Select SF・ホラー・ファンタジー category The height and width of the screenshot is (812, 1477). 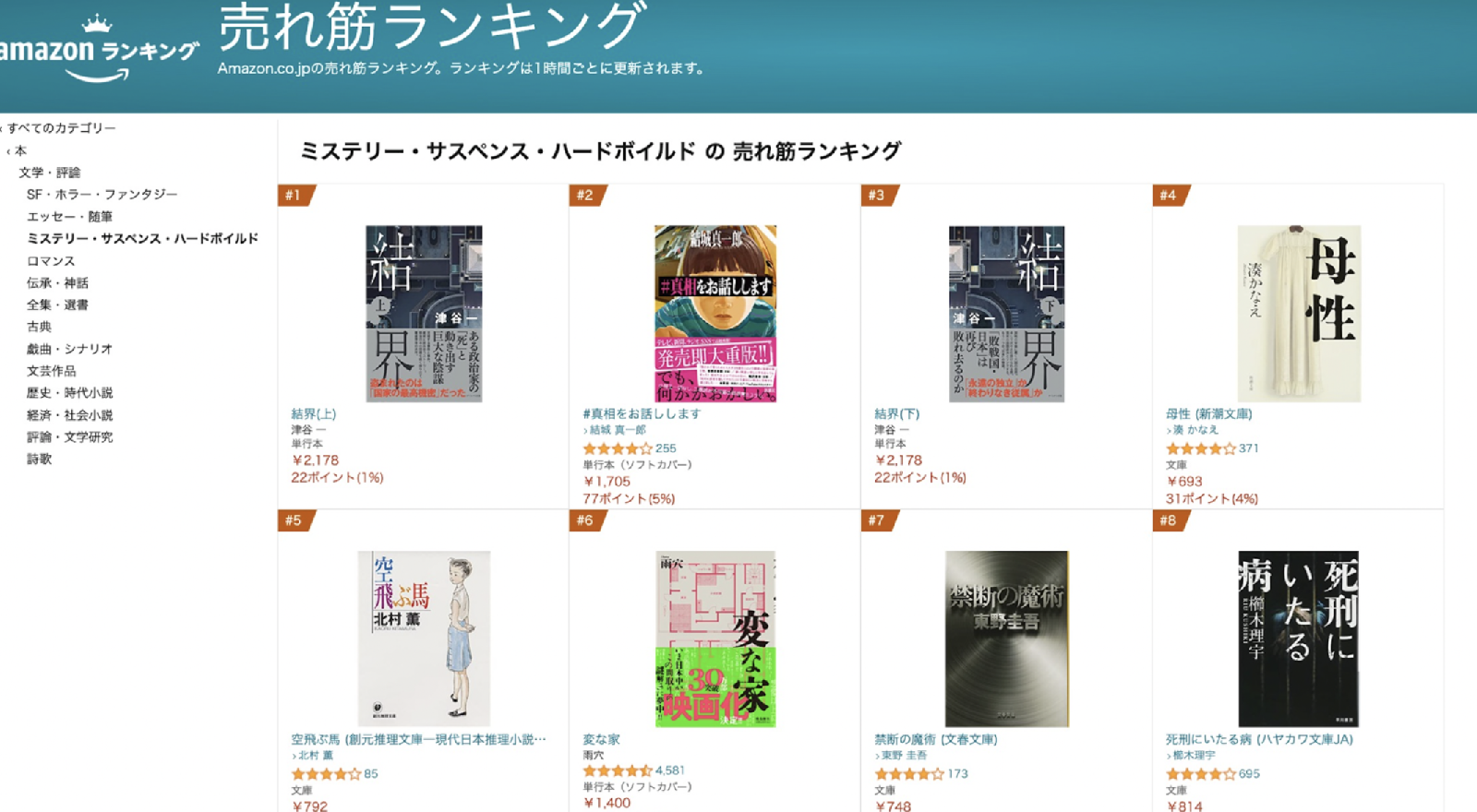tap(102, 195)
